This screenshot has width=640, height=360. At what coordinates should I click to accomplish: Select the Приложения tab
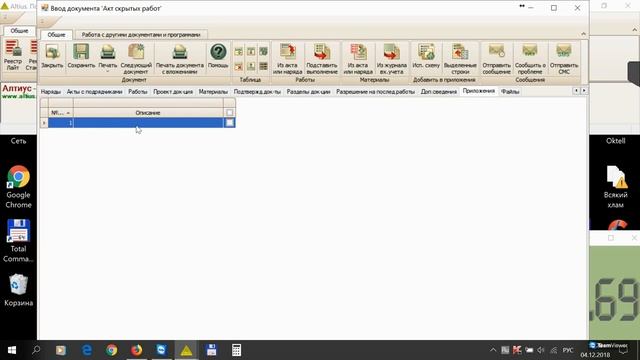[479, 91]
